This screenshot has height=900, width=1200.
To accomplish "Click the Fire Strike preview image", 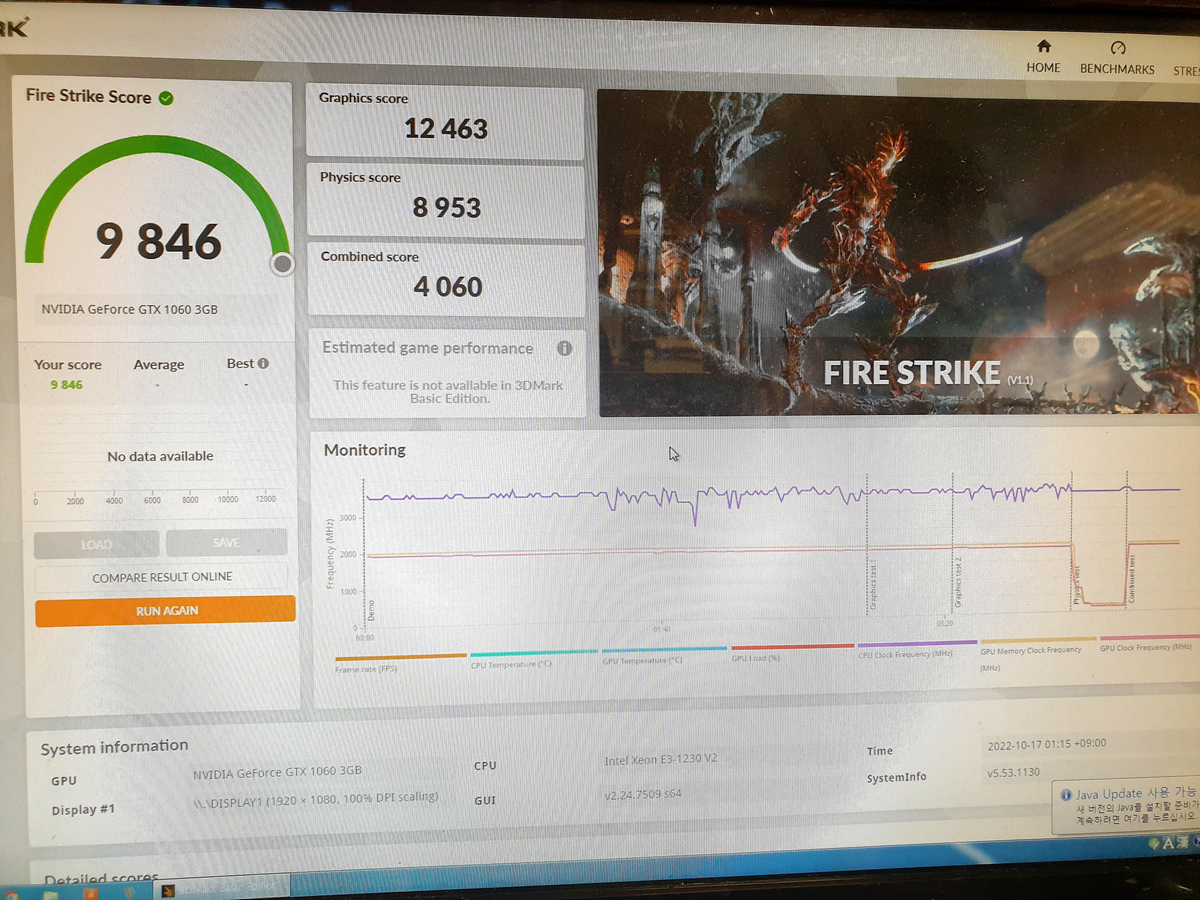I will [898, 253].
